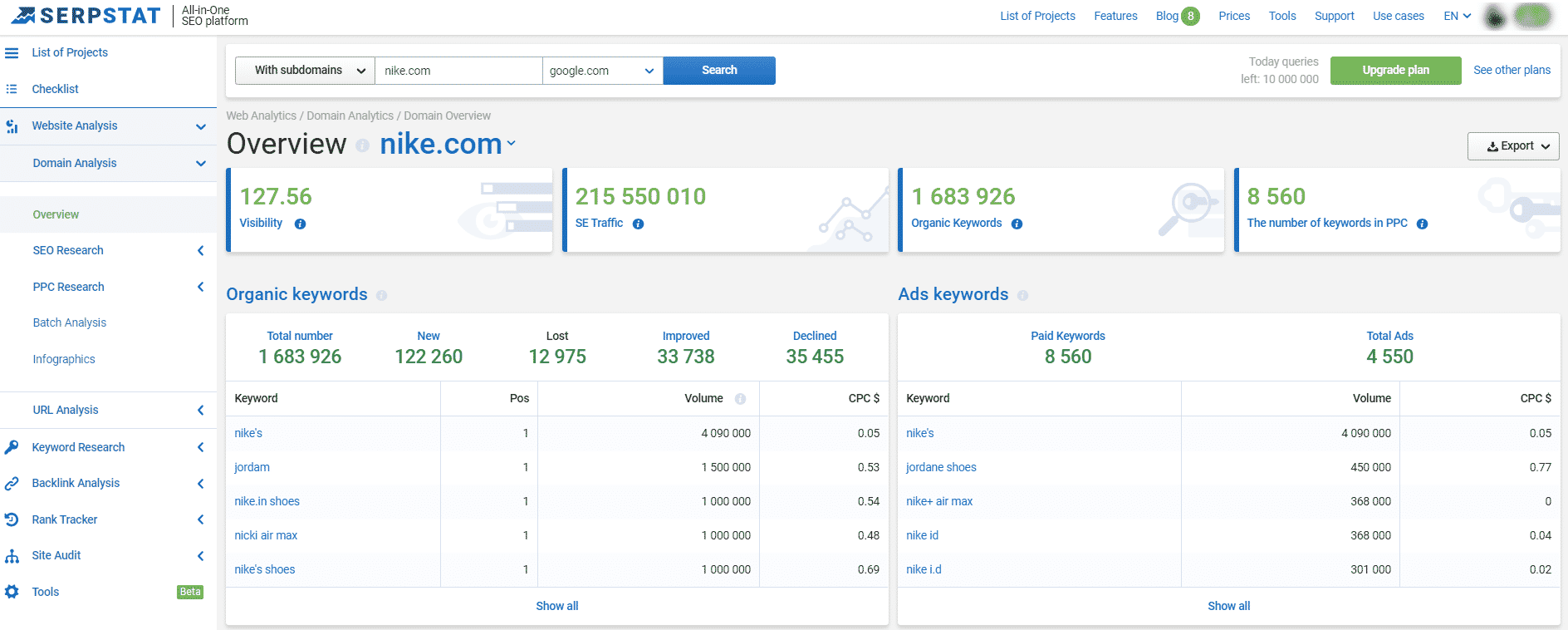Click the organic keyword 'nicki air max'
The height and width of the screenshot is (630, 1568).
click(266, 535)
